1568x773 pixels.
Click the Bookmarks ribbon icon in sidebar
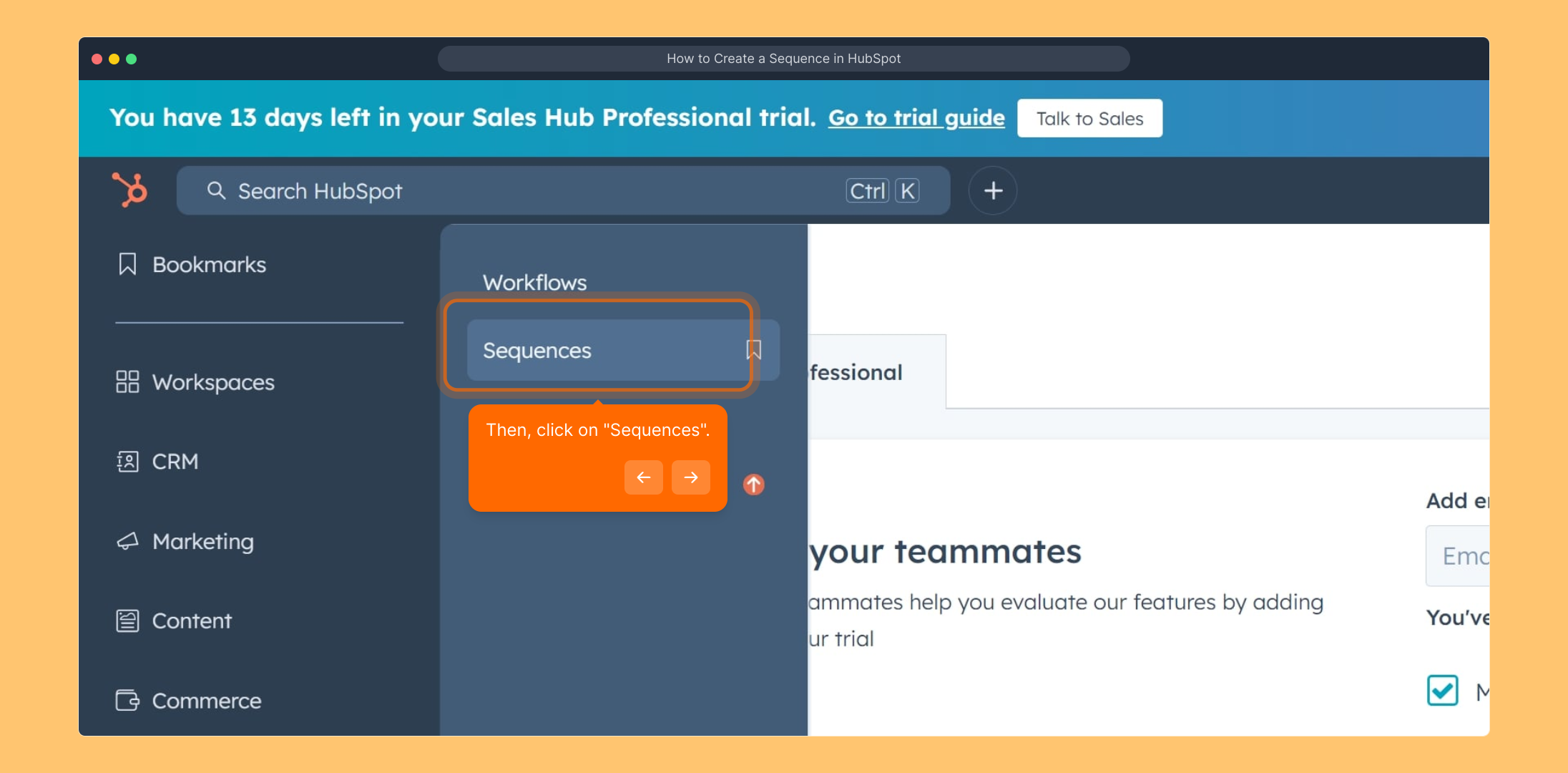tap(127, 264)
